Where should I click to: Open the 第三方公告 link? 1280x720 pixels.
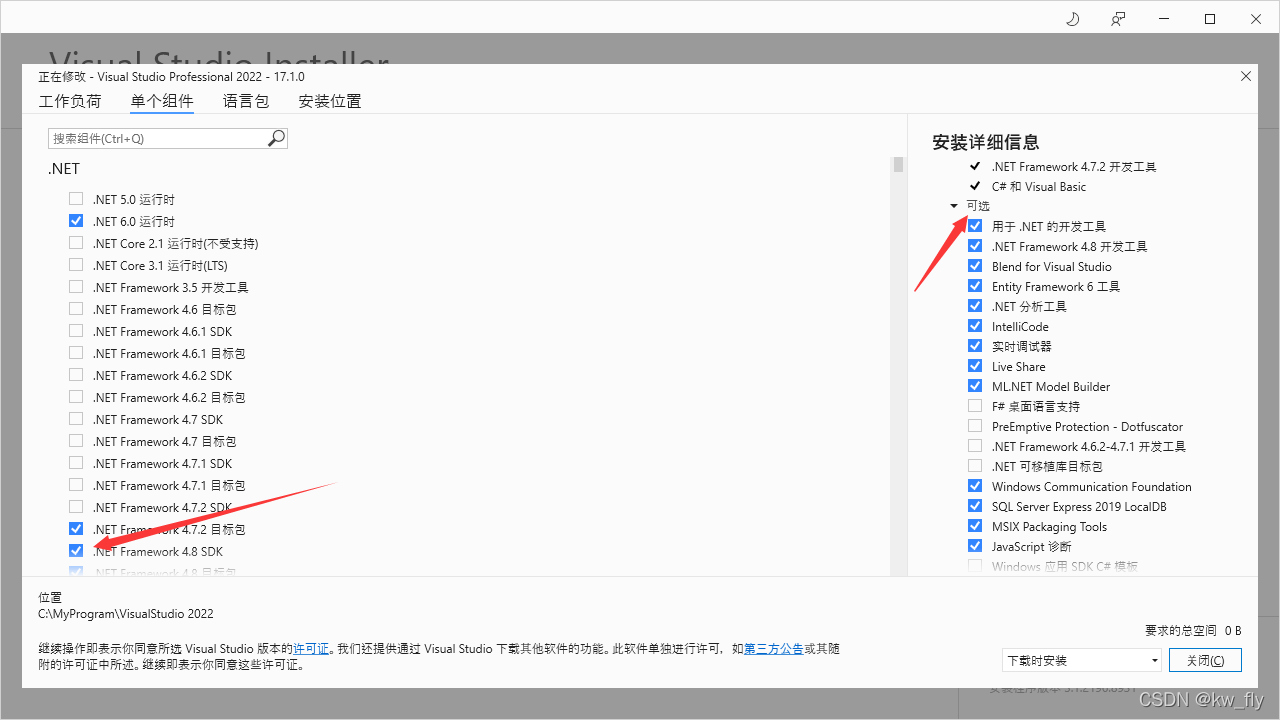point(773,649)
